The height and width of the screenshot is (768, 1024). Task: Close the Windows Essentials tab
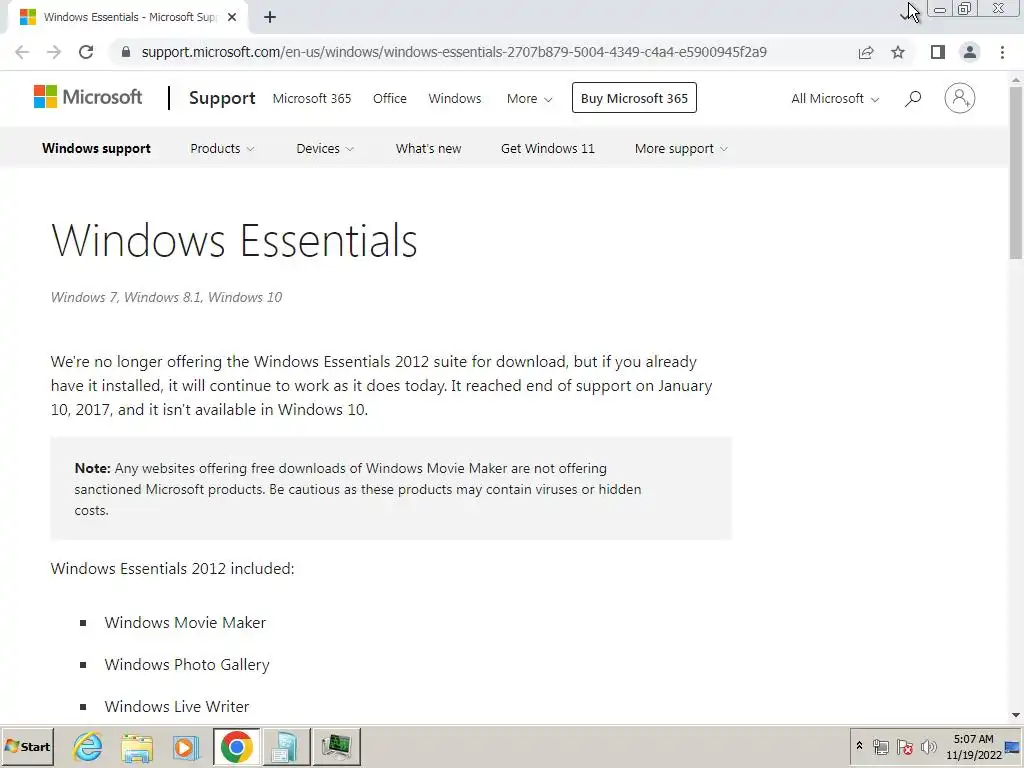click(x=232, y=18)
